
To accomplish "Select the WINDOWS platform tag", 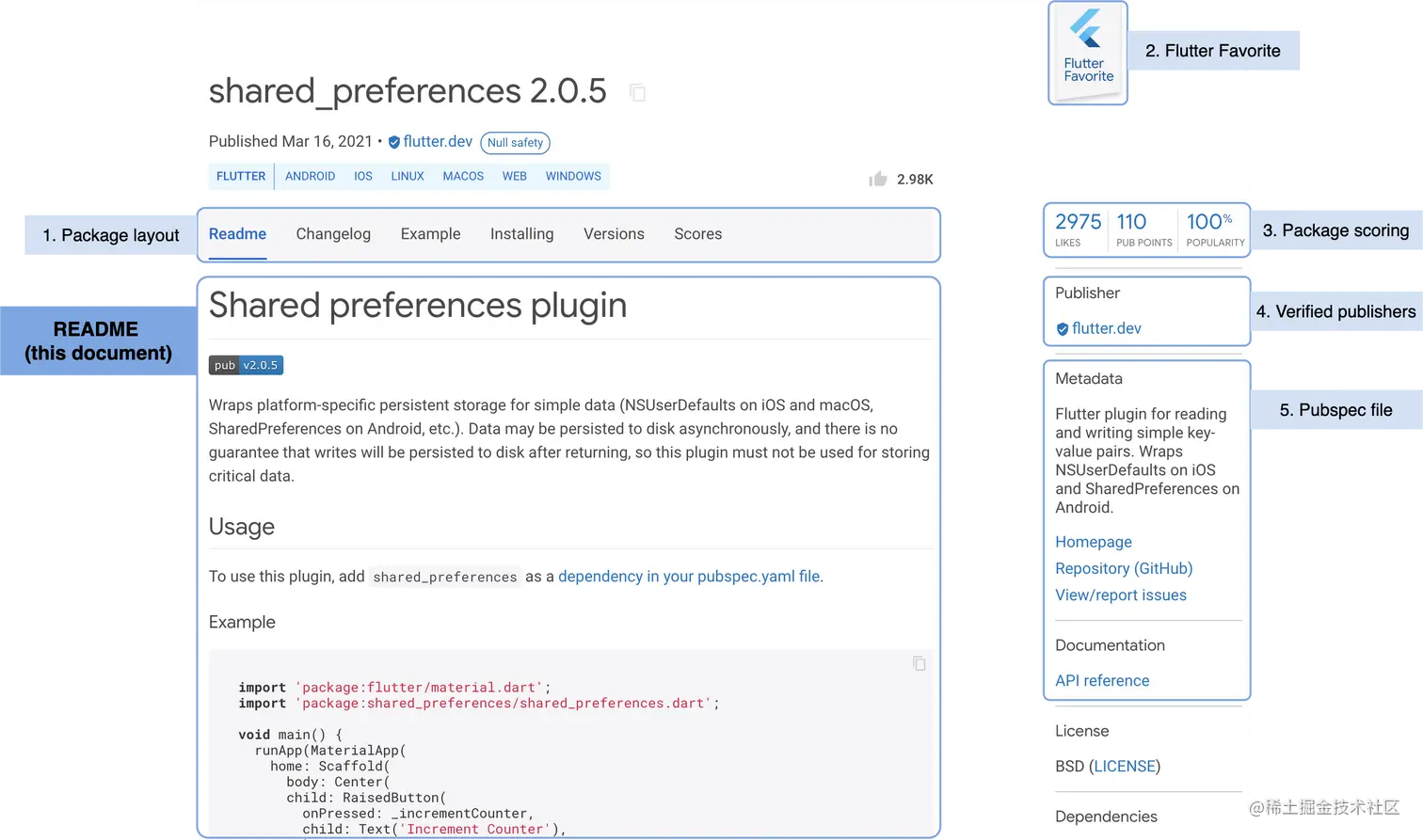I will [x=573, y=176].
